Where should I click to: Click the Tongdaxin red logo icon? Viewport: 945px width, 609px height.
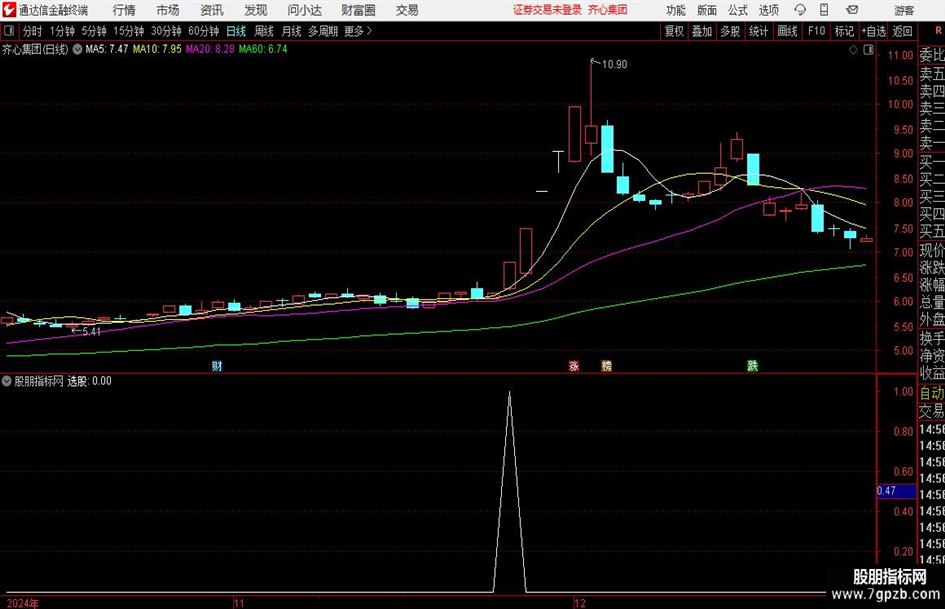[x=9, y=10]
